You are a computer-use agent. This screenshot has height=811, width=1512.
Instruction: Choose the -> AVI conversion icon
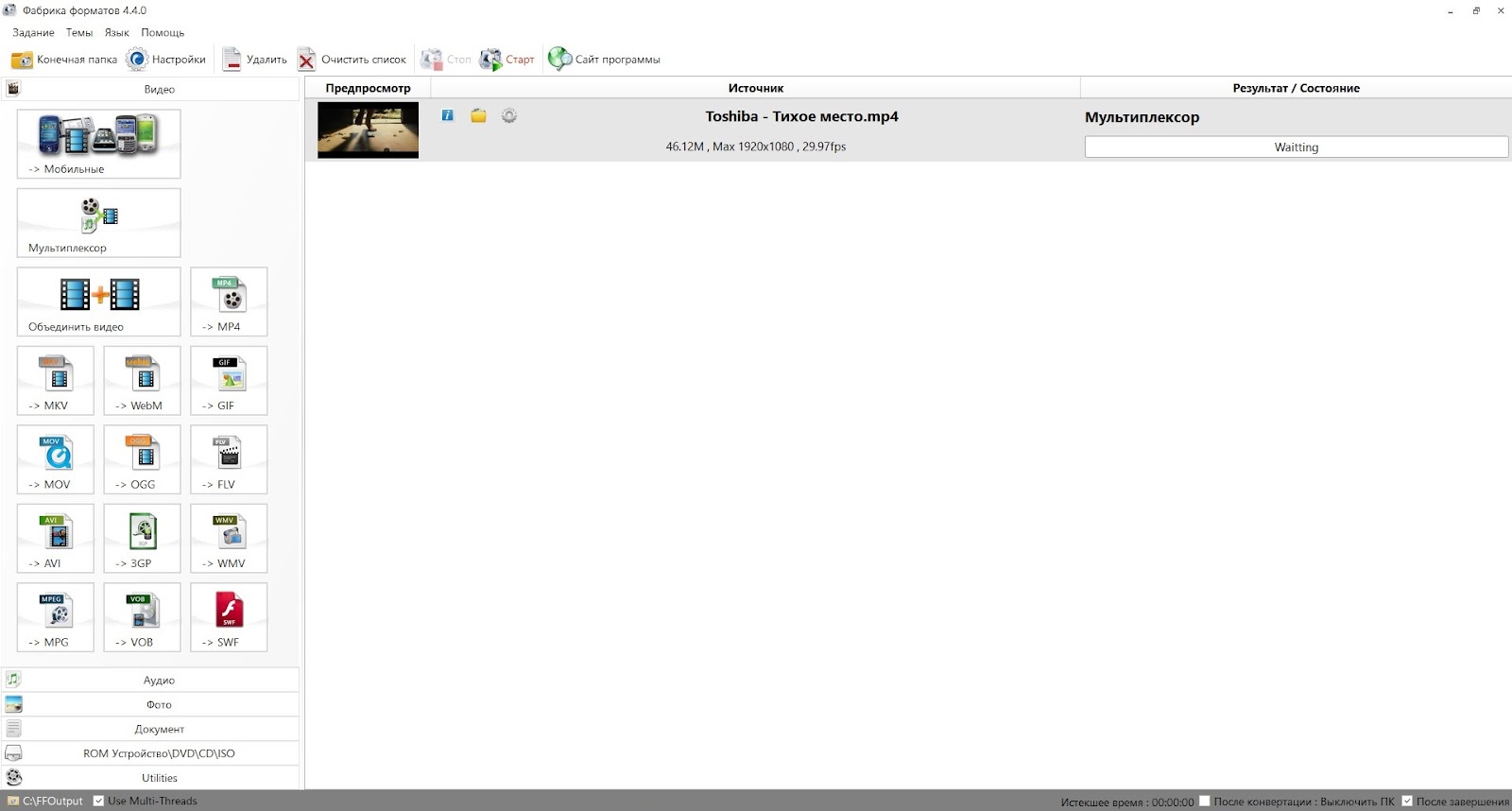tap(56, 538)
